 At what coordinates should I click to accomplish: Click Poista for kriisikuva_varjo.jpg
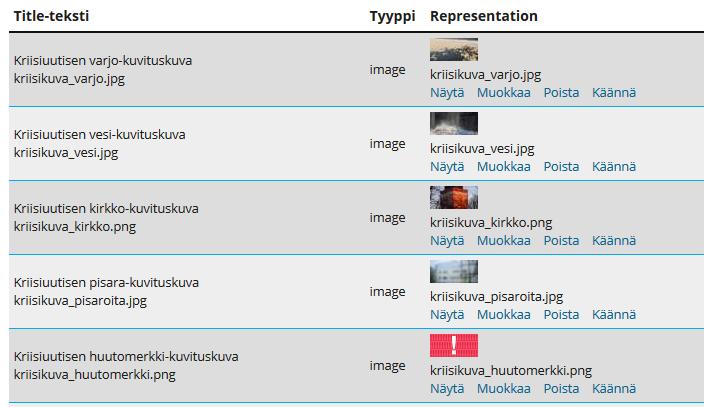pos(561,93)
